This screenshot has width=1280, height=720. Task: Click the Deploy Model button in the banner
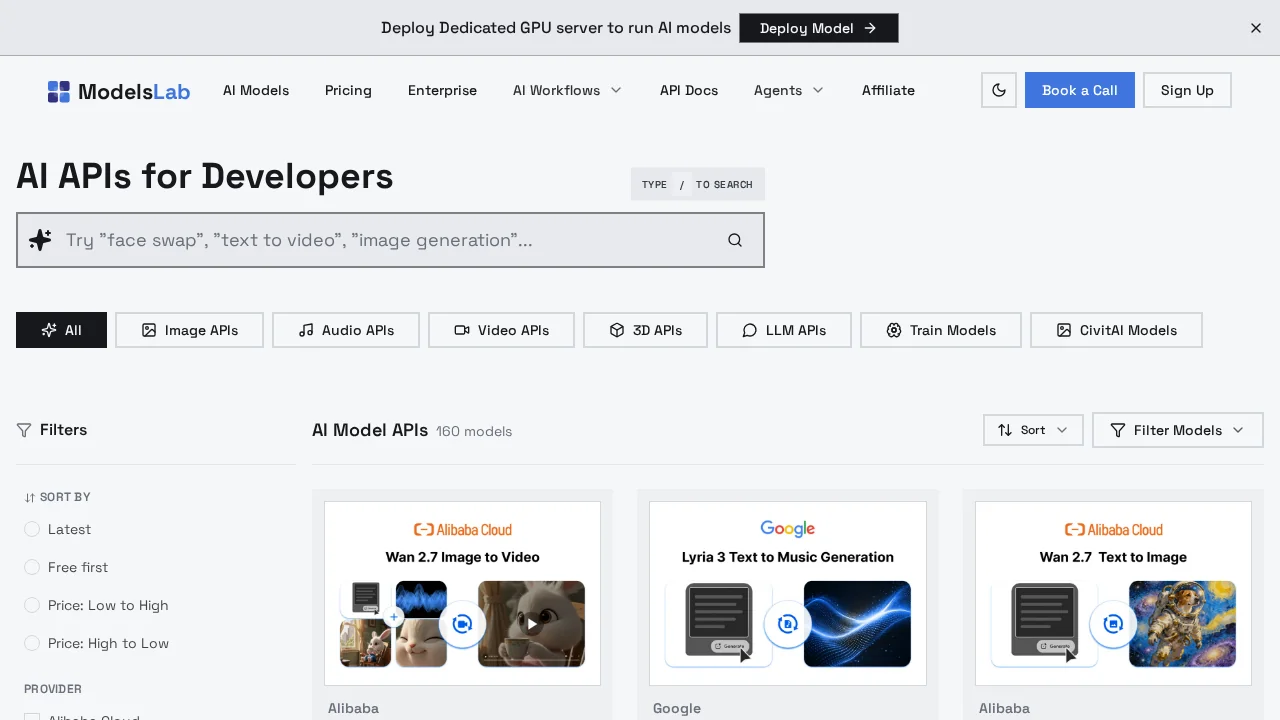pos(818,28)
